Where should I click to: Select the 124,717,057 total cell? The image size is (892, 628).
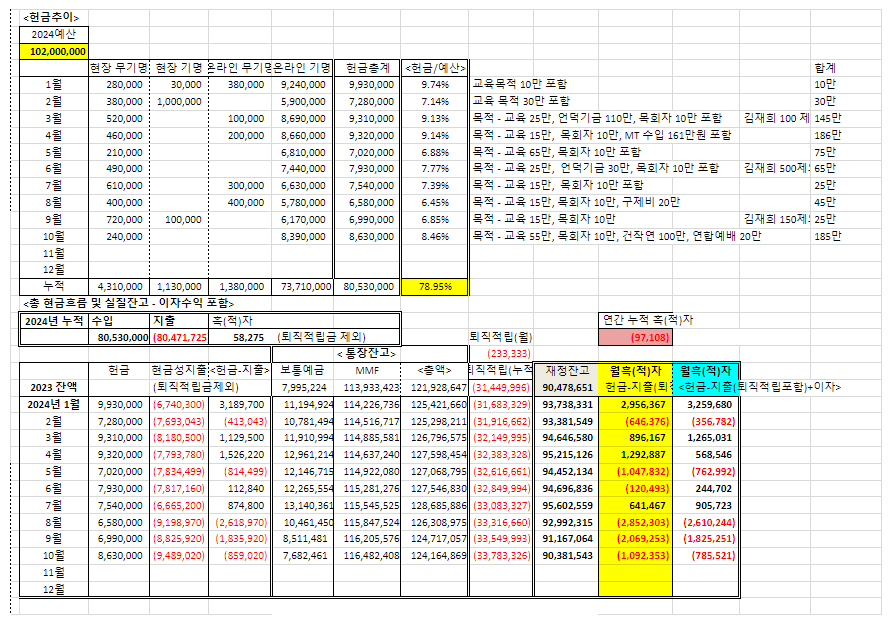click(x=435, y=539)
